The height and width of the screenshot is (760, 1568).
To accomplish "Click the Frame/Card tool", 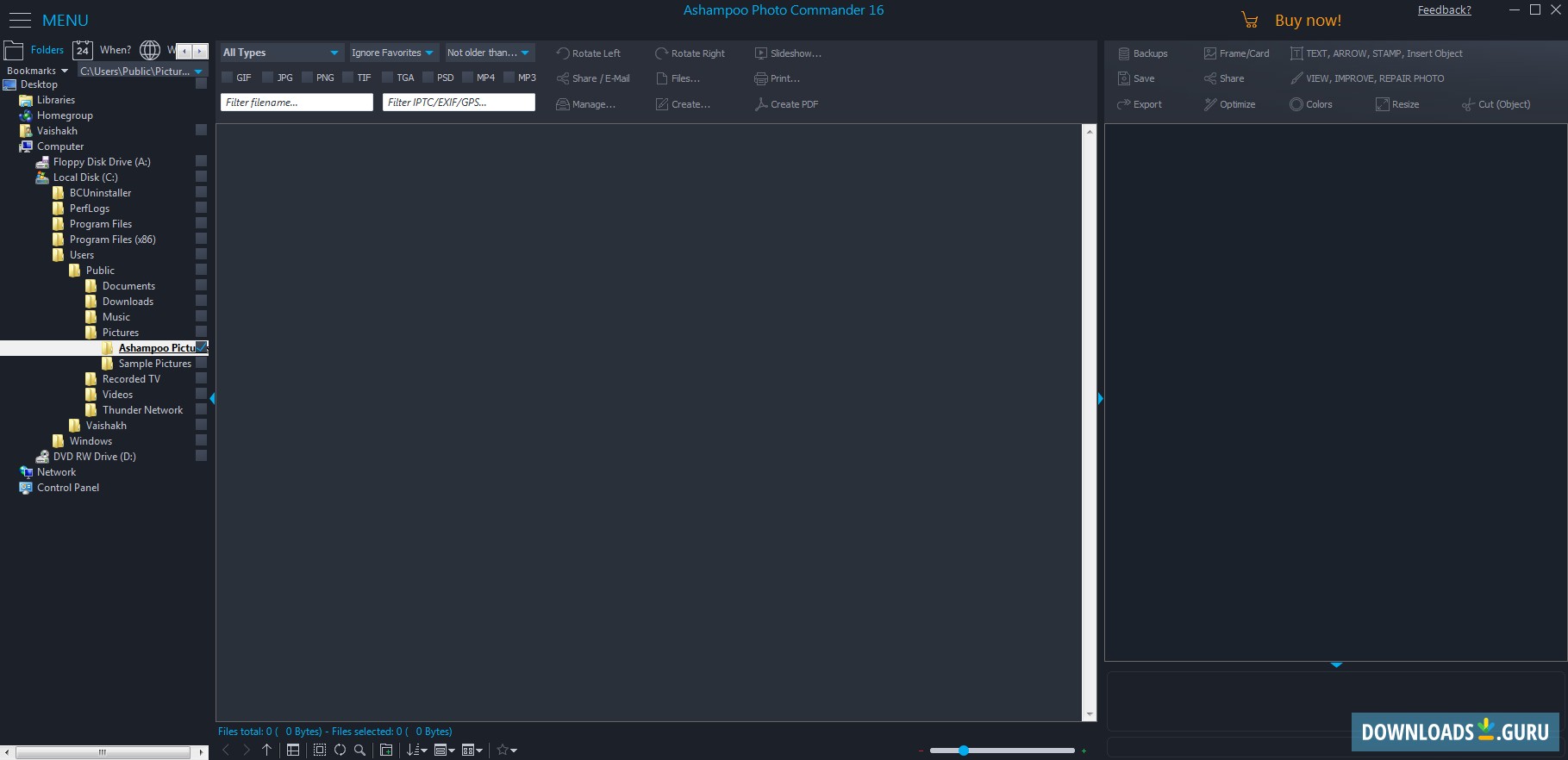I will click(1236, 53).
